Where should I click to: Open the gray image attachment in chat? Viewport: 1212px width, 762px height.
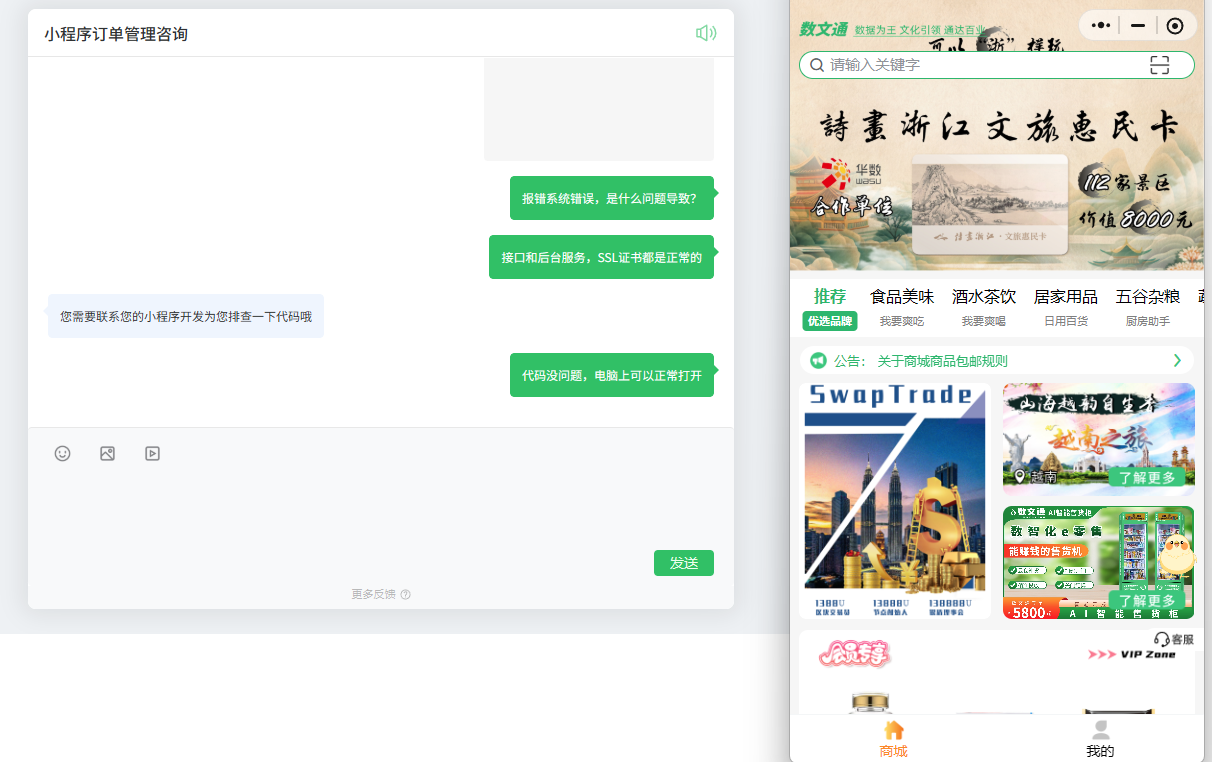[599, 109]
